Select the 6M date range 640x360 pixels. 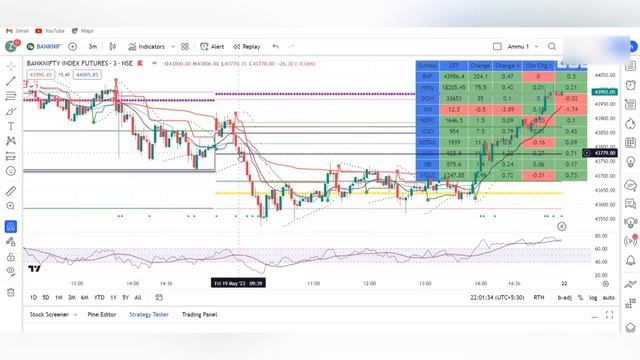click(x=84, y=298)
